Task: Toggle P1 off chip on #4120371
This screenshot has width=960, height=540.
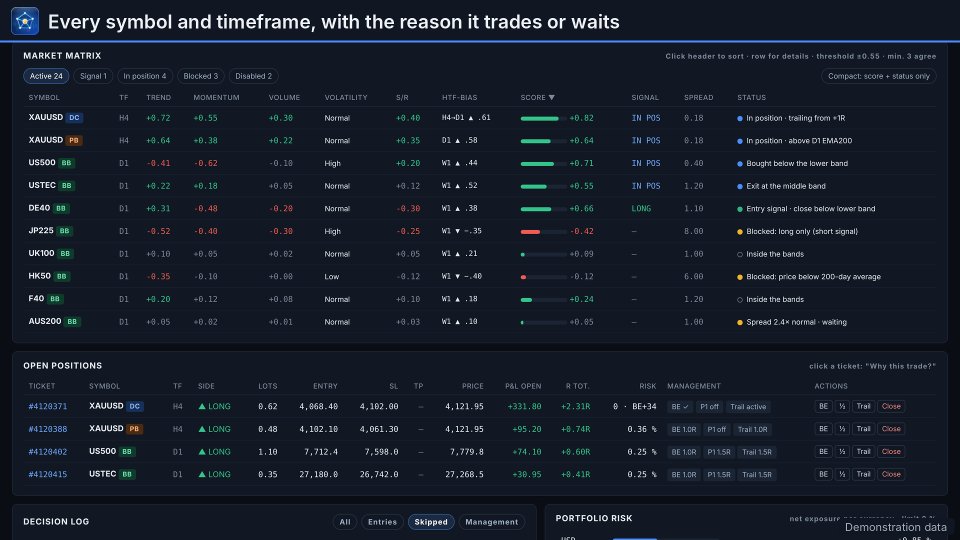Action: [x=709, y=407]
